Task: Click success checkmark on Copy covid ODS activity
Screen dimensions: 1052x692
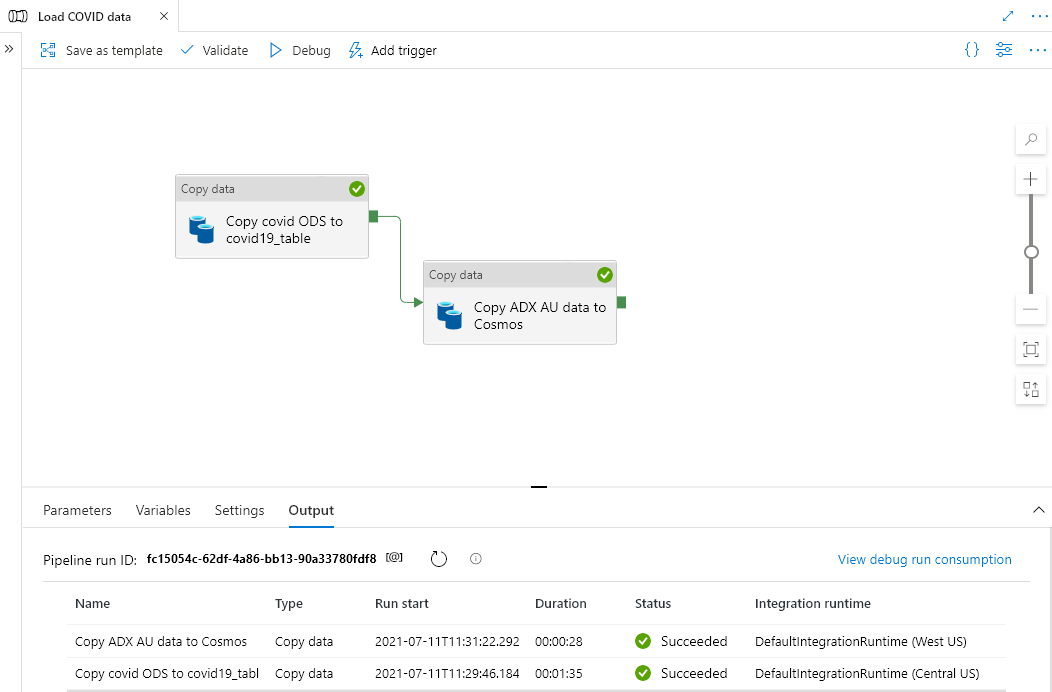Action: click(x=357, y=189)
